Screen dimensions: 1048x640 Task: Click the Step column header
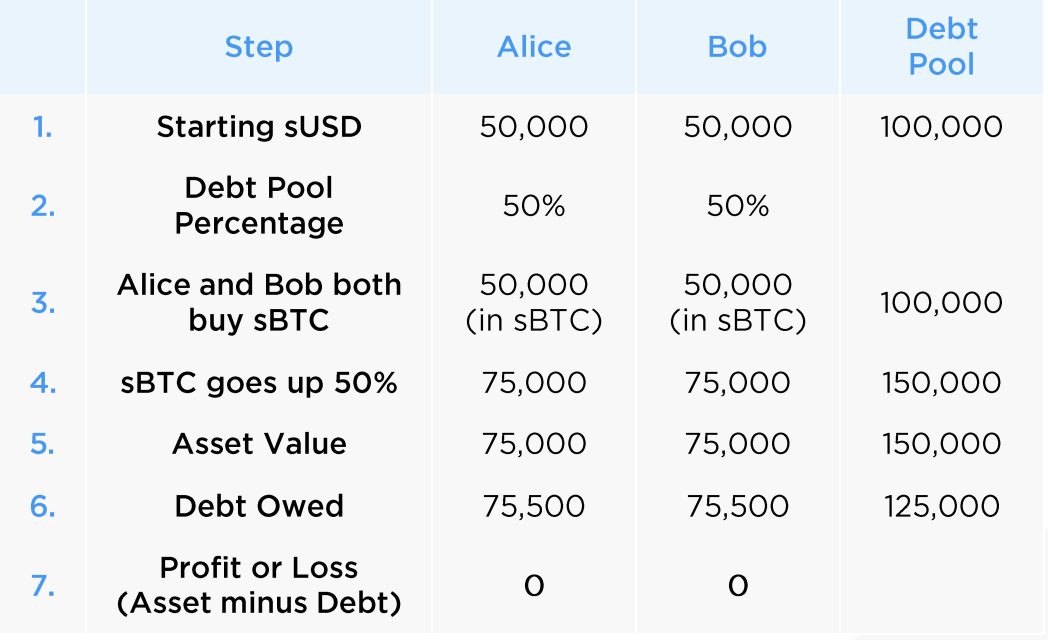click(259, 47)
